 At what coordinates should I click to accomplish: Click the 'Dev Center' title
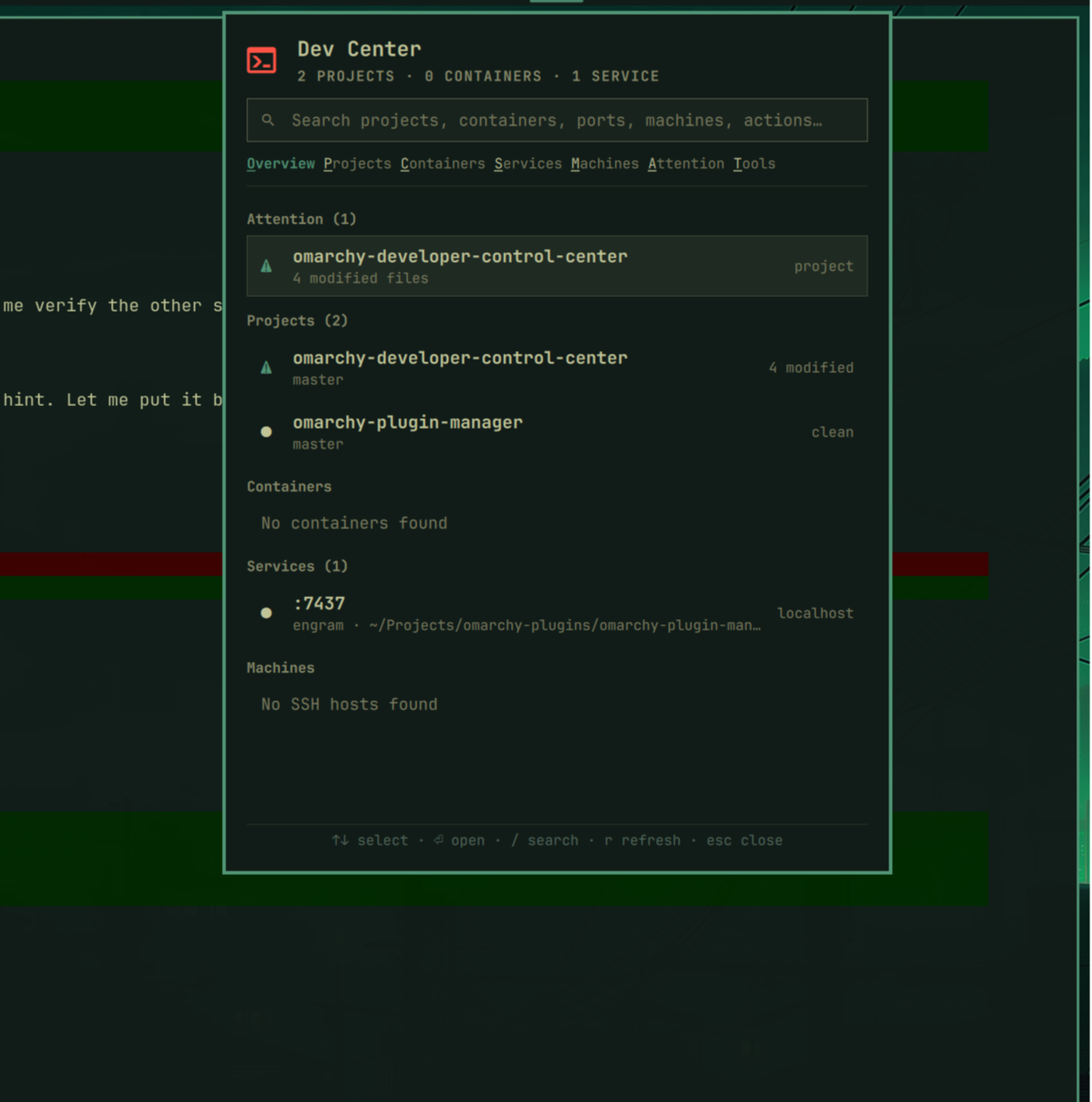pyautogui.click(x=359, y=49)
